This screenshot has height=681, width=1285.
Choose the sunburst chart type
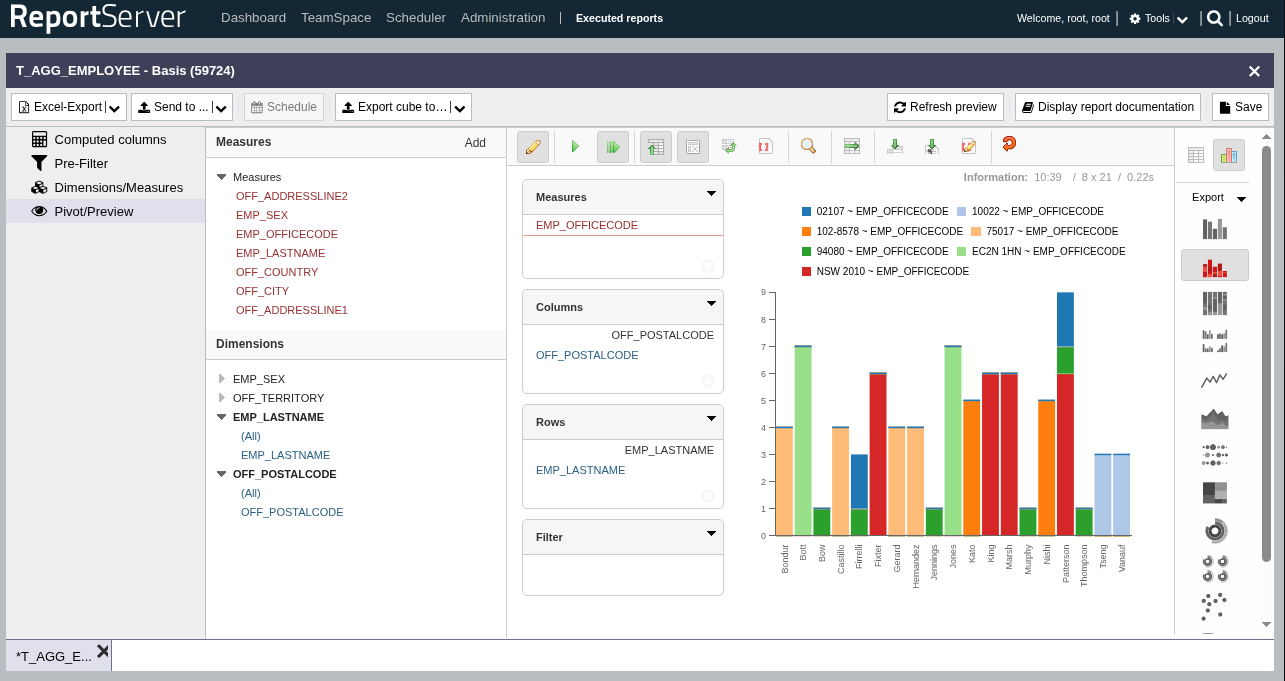(x=1214, y=530)
